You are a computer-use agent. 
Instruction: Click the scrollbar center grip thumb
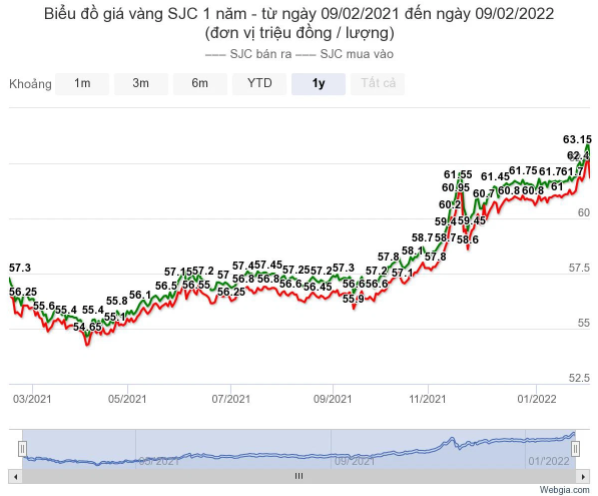click(299, 477)
